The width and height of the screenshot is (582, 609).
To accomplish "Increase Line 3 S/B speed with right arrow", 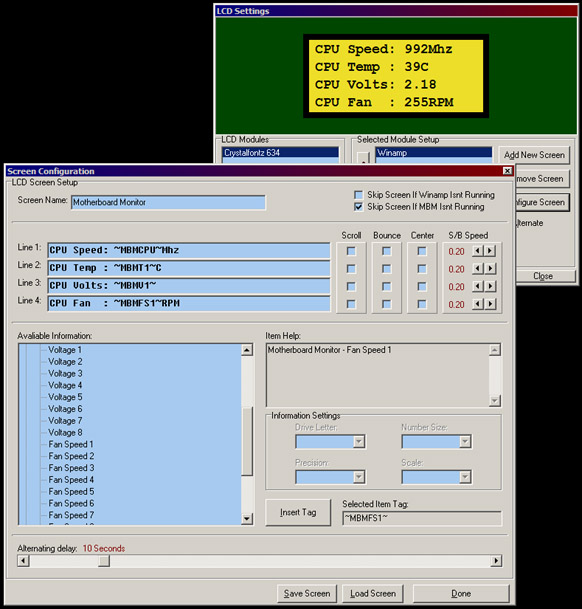I will (x=490, y=286).
